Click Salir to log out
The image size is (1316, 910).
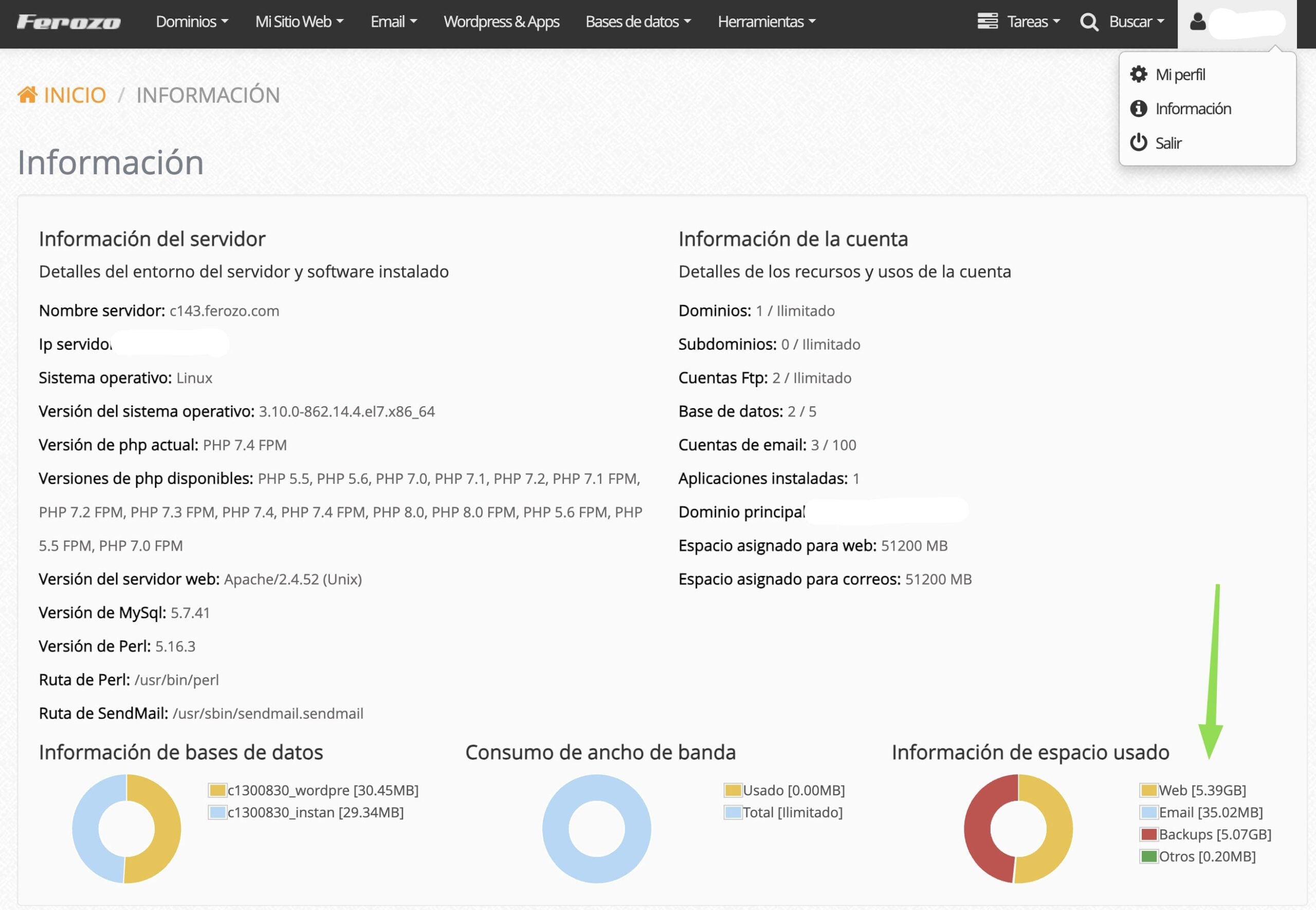[1168, 143]
